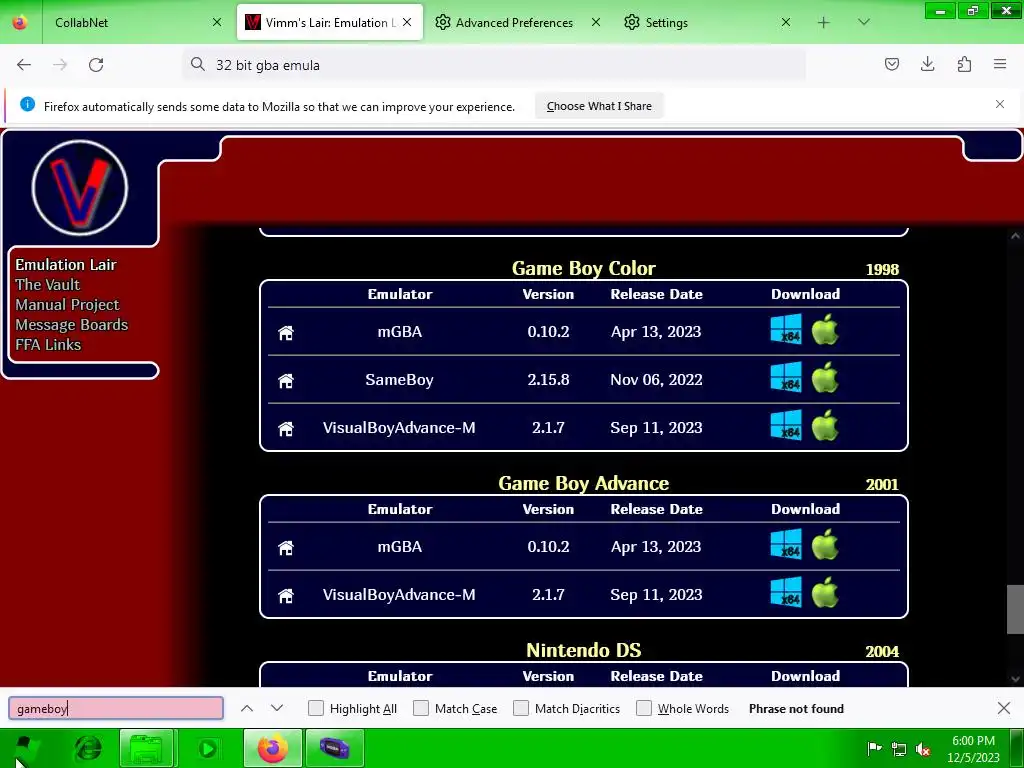Viewport: 1024px width, 768px height.
Task: Open a new browser tab
Action: pos(824,22)
